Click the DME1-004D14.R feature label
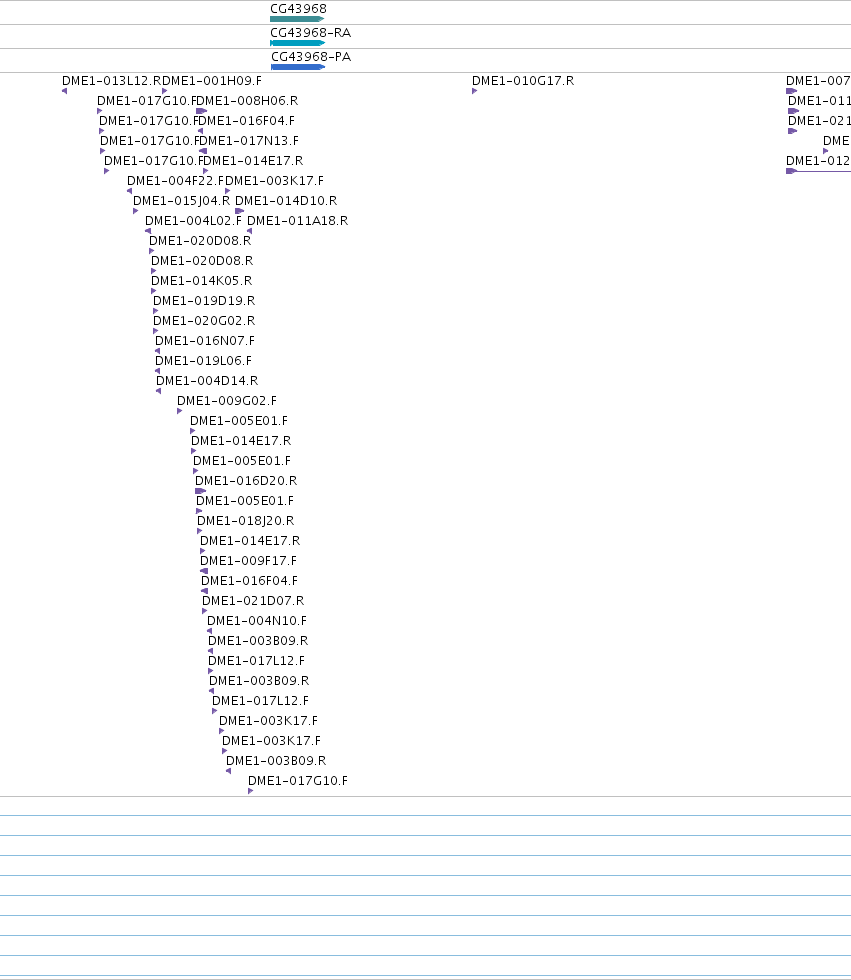Image resolution: width=851 pixels, height=980 pixels. click(x=207, y=381)
